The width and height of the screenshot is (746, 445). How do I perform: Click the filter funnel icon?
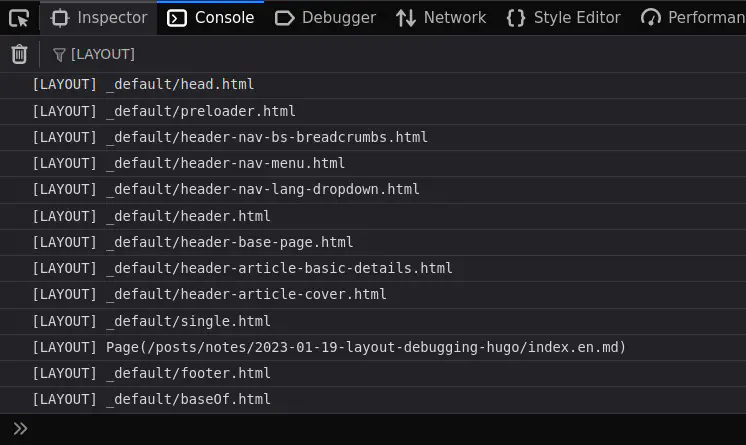59,55
